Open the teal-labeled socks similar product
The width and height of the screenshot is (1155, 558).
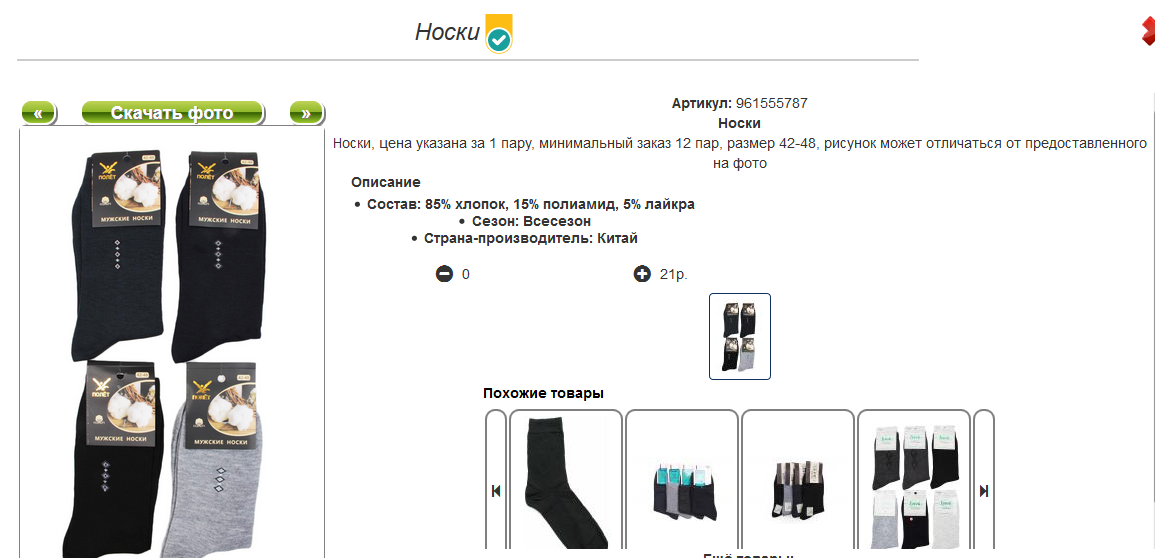click(x=681, y=480)
